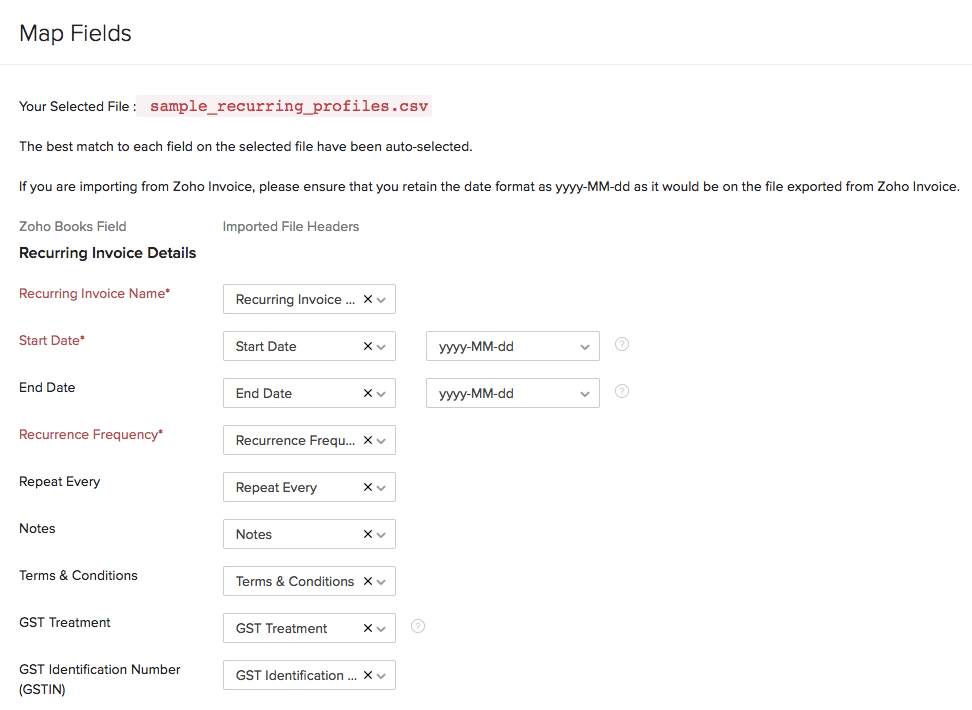Clear the Terms & Conditions mapping

click(367, 581)
